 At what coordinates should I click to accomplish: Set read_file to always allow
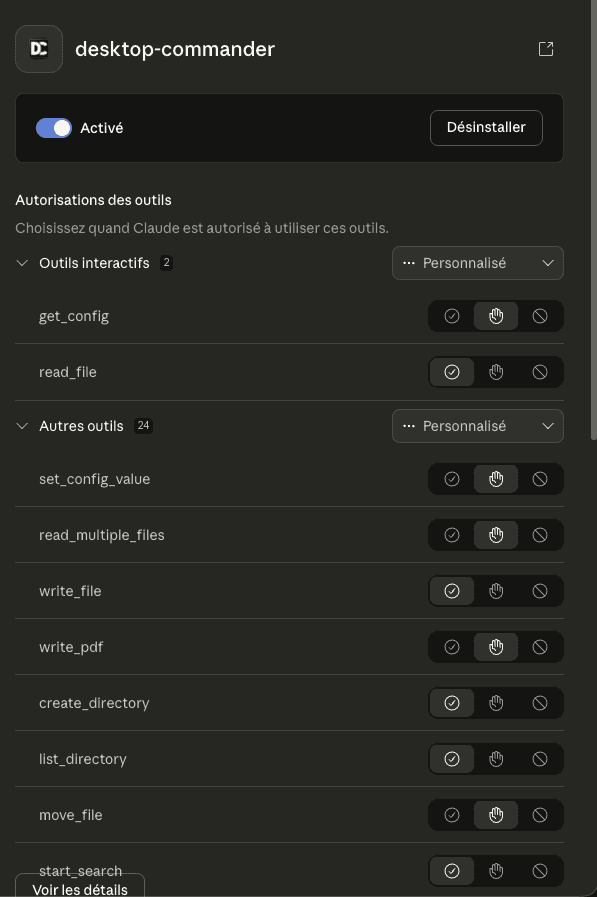pos(452,372)
